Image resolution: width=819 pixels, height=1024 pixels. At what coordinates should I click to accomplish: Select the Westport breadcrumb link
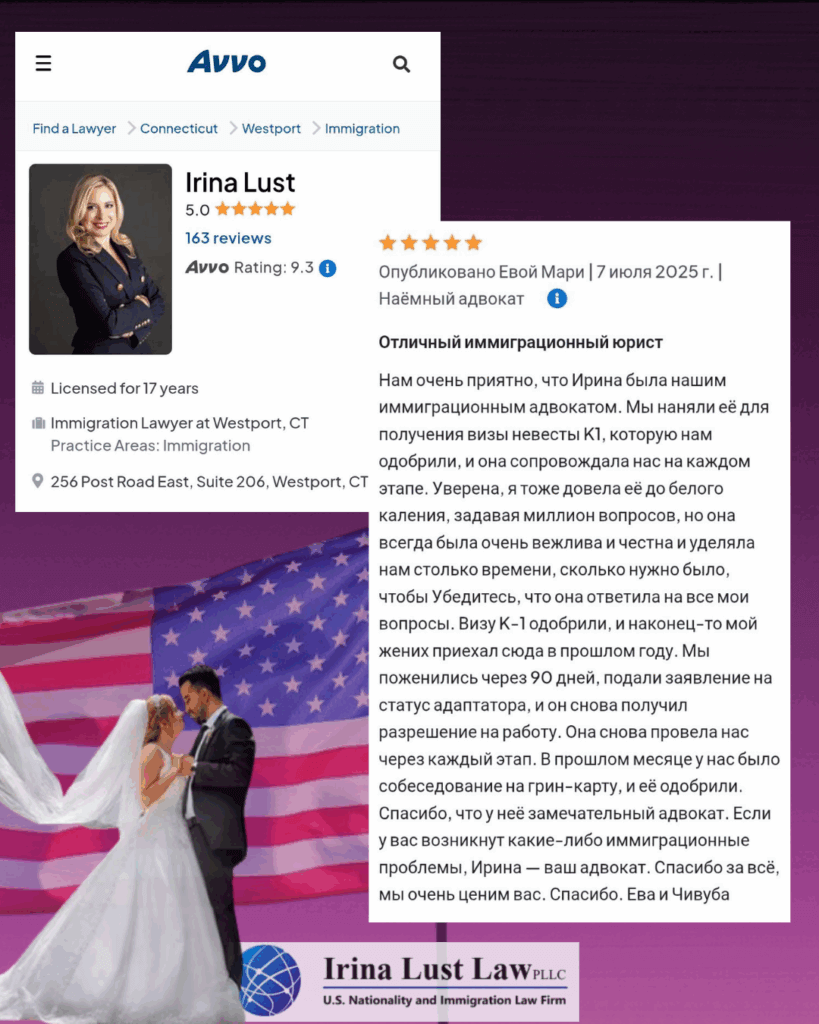(x=271, y=129)
